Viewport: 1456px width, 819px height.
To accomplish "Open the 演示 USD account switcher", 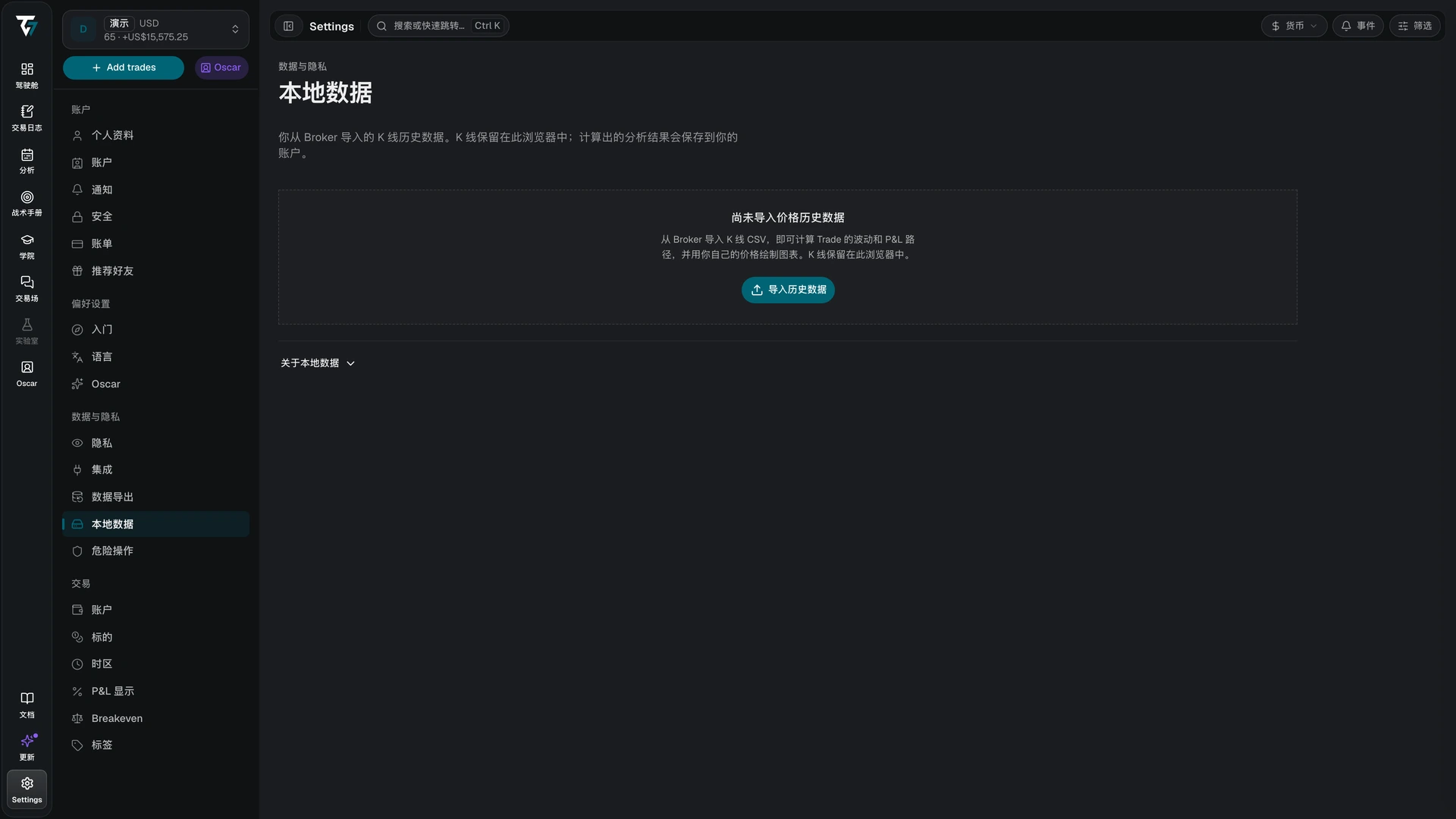I will click(155, 30).
